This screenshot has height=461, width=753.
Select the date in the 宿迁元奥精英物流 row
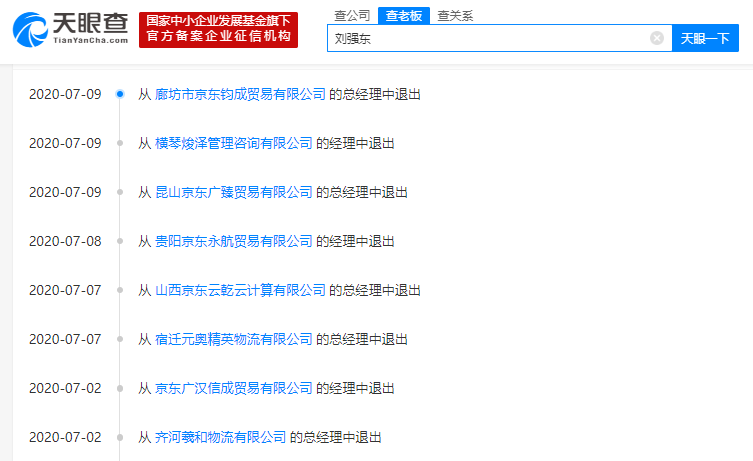pyautogui.click(x=65, y=339)
